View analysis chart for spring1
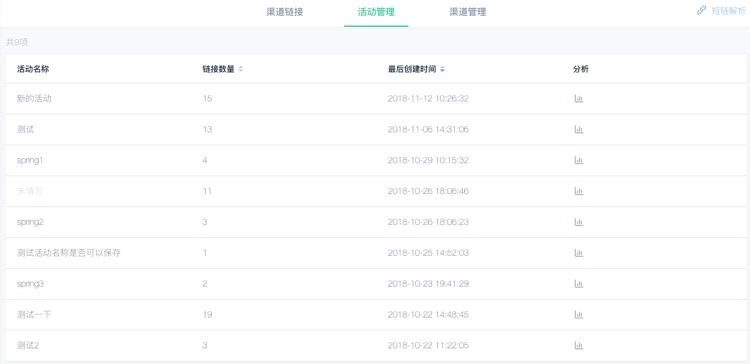 [578, 160]
